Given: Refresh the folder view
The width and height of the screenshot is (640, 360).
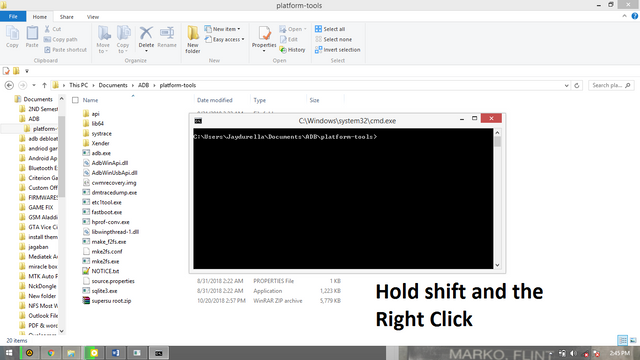Looking at the screenshot, I should point(577,85).
